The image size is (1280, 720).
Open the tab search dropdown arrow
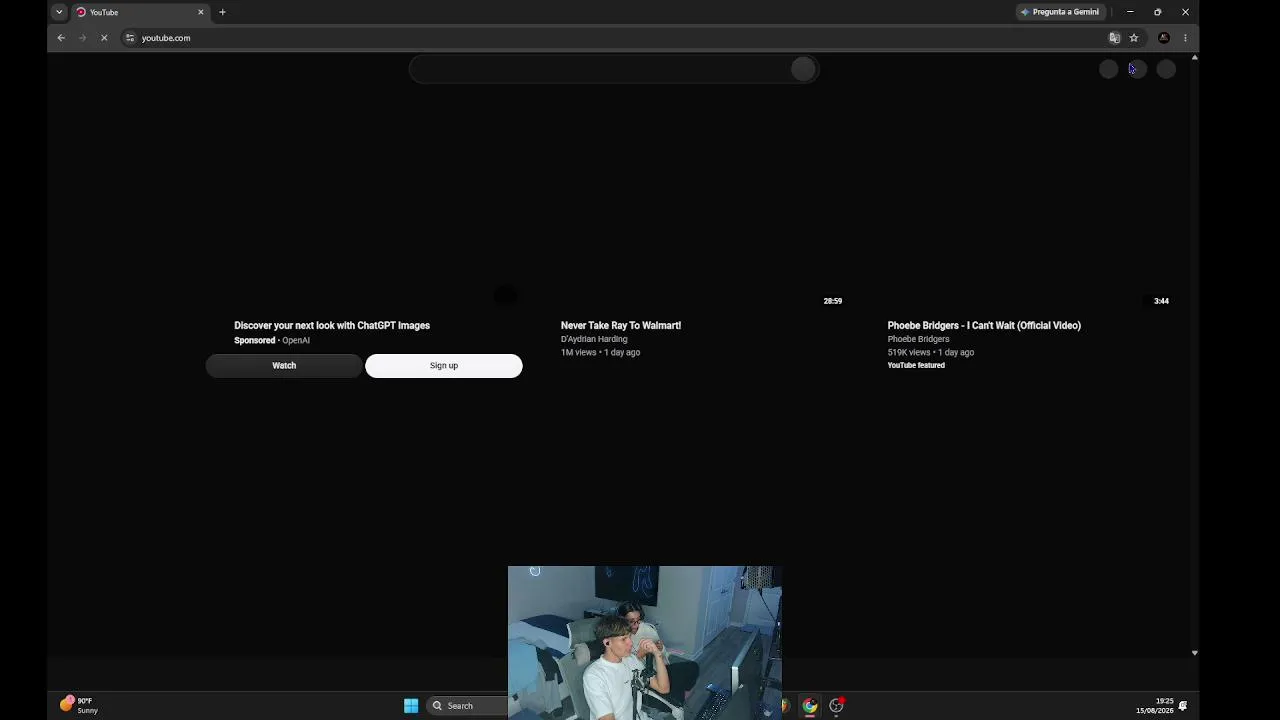(x=59, y=12)
